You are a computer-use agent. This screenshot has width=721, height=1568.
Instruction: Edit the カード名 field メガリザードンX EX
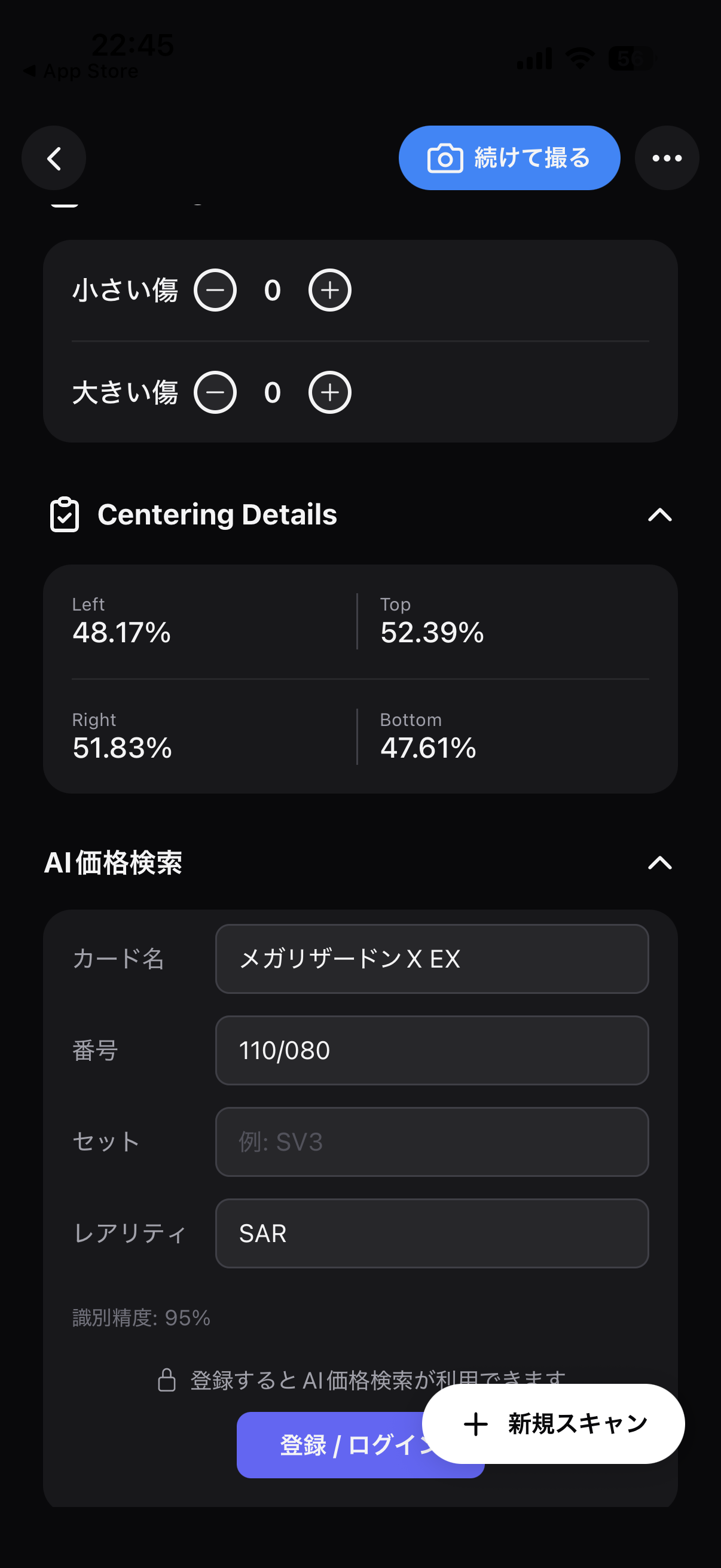pyautogui.click(x=432, y=959)
